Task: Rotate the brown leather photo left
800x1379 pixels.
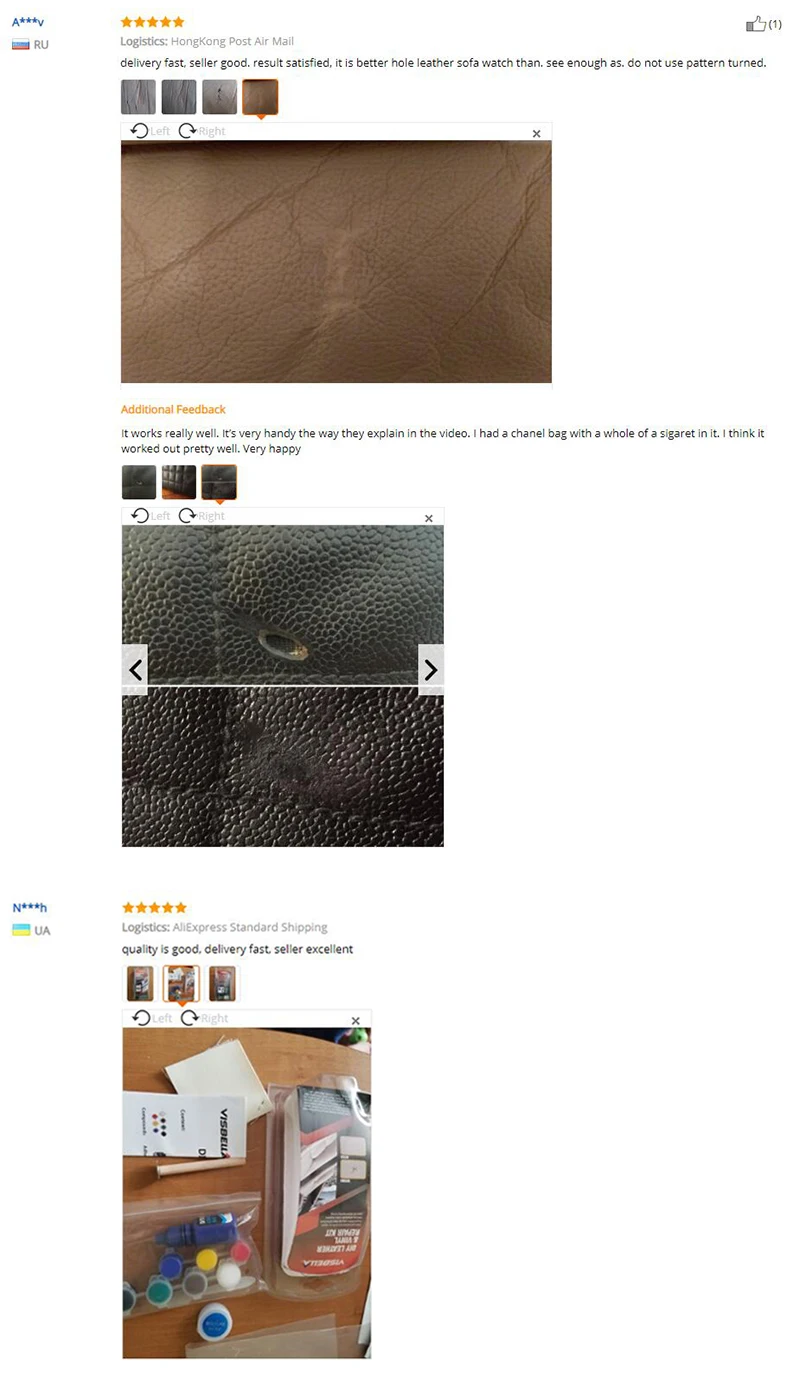Action: (x=151, y=131)
